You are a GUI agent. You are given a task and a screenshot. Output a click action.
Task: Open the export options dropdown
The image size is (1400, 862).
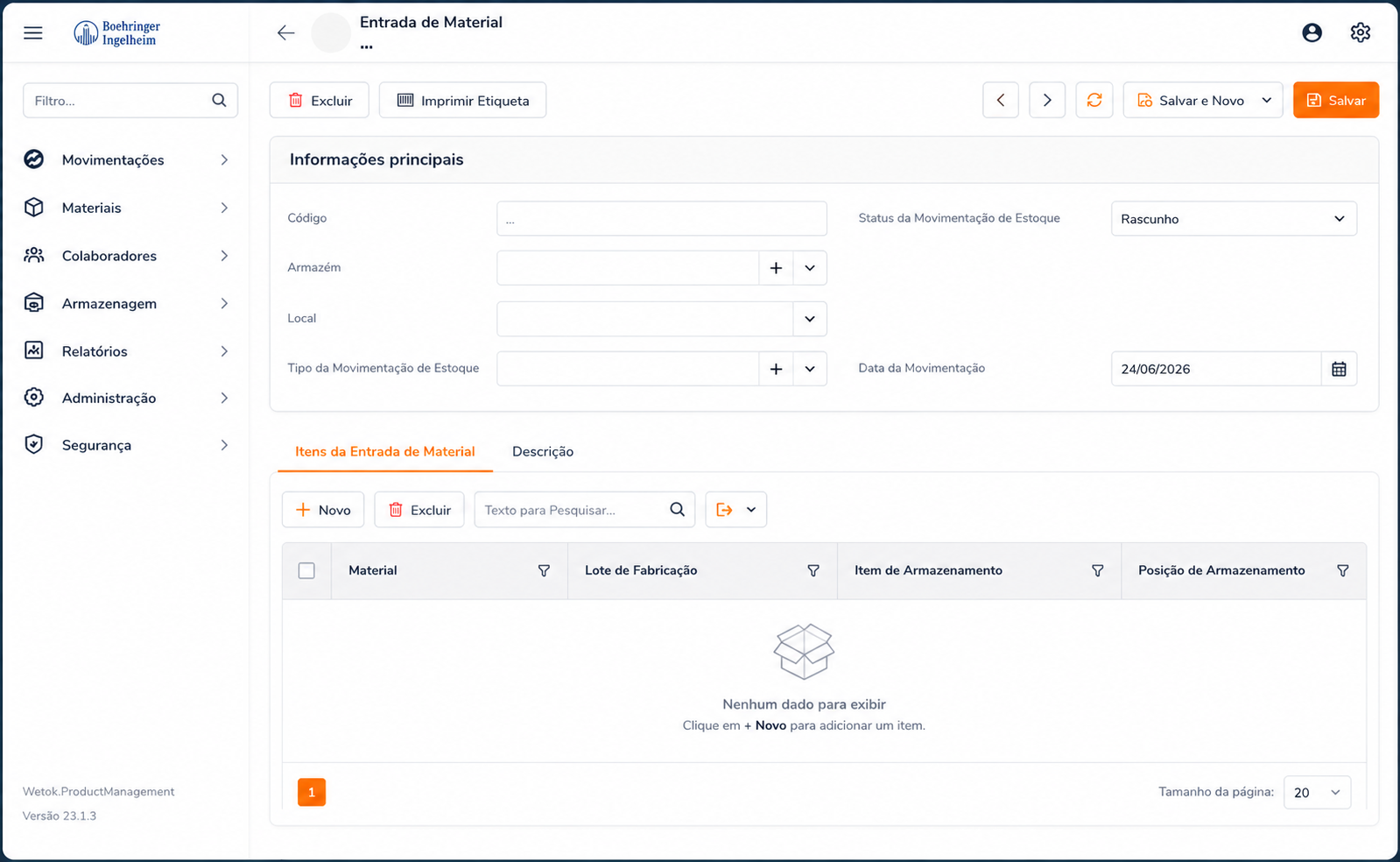[736, 510]
